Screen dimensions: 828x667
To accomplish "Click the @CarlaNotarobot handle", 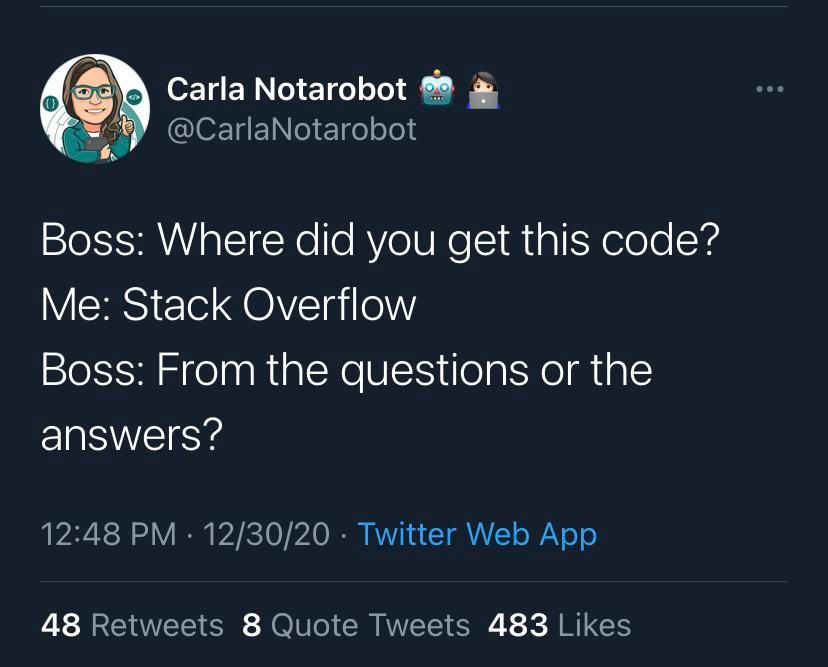I will point(290,130).
